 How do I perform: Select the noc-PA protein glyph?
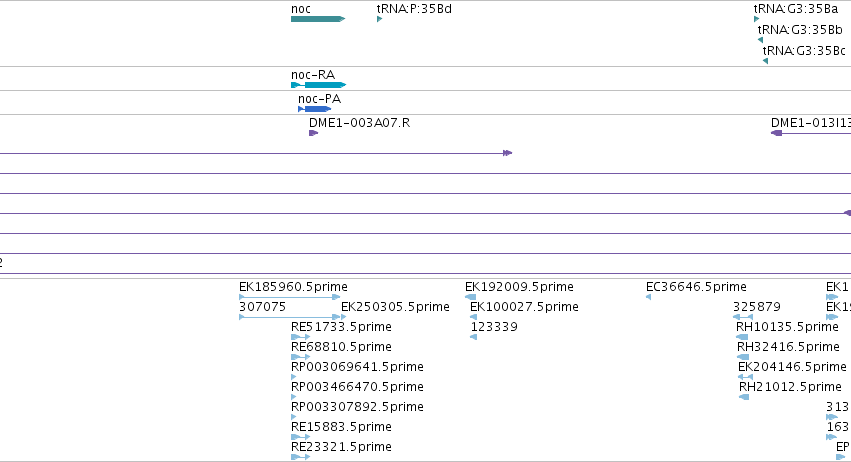pos(315,109)
